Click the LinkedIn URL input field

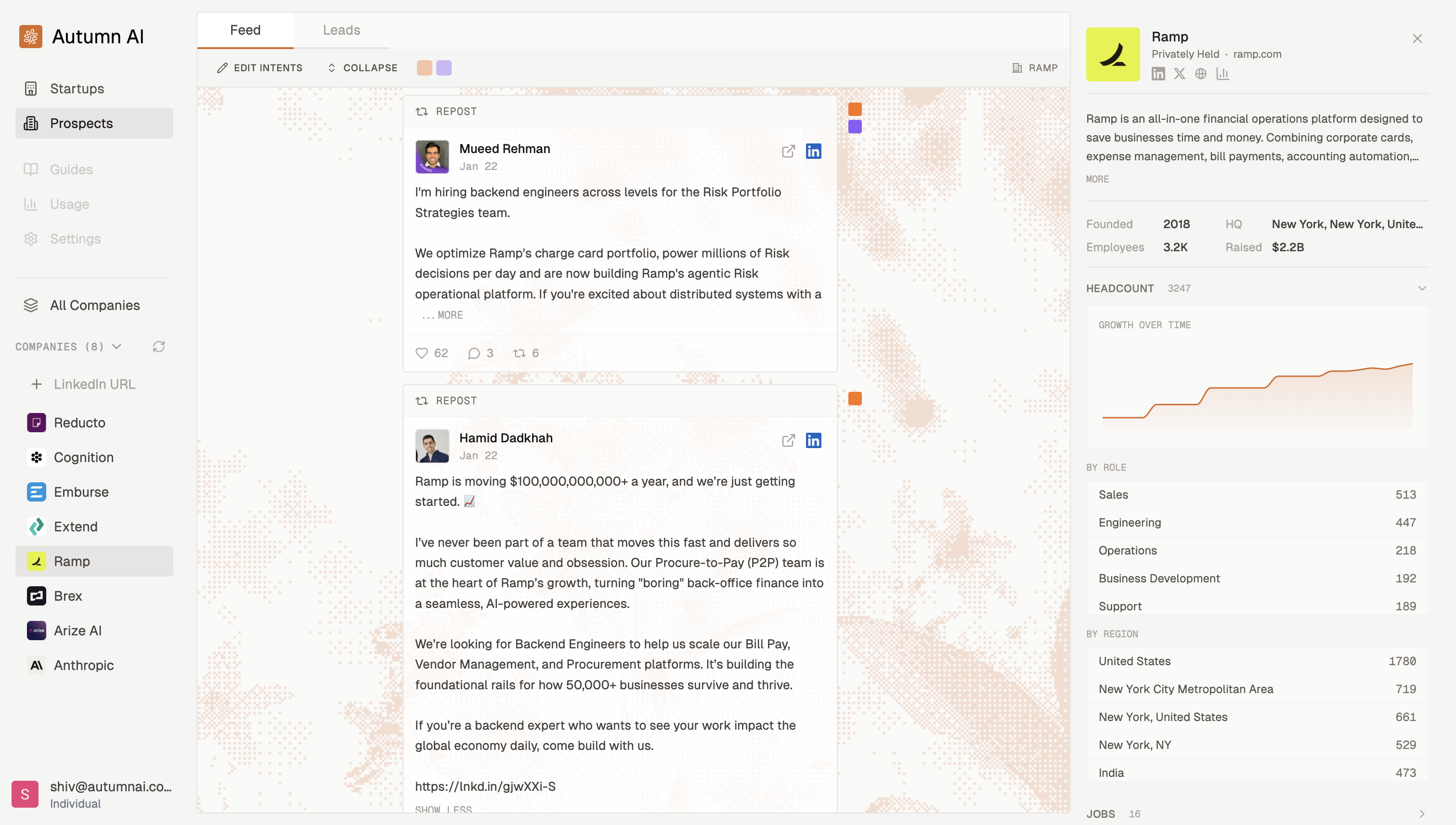point(94,384)
